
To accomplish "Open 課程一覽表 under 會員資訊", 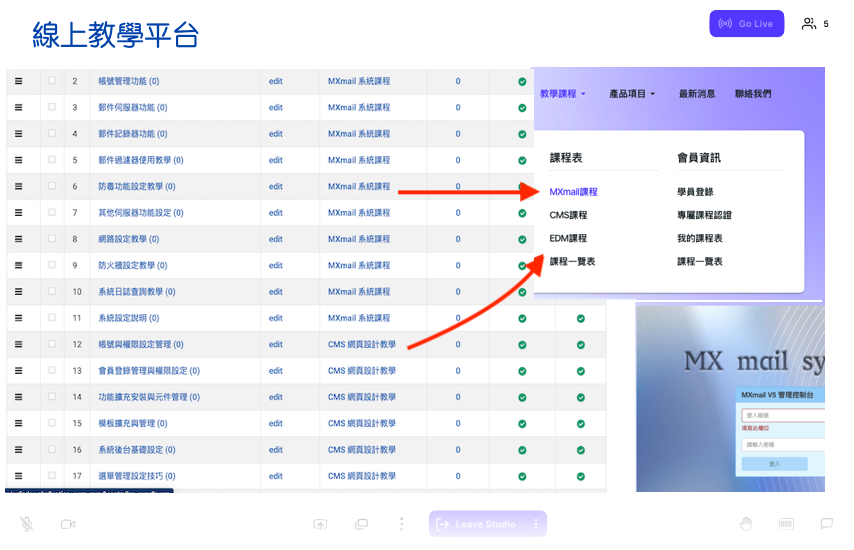I will click(699, 262).
